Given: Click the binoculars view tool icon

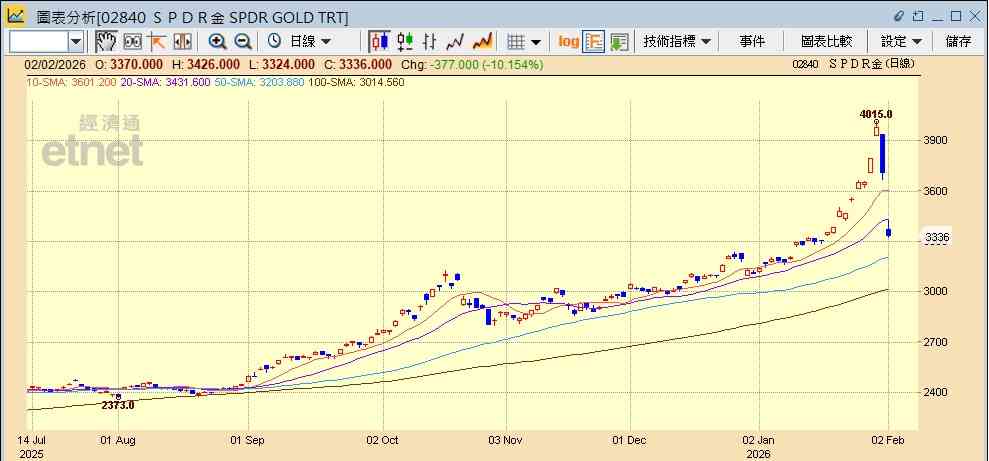Looking at the screenshot, I should pyautogui.click(x=132, y=42).
